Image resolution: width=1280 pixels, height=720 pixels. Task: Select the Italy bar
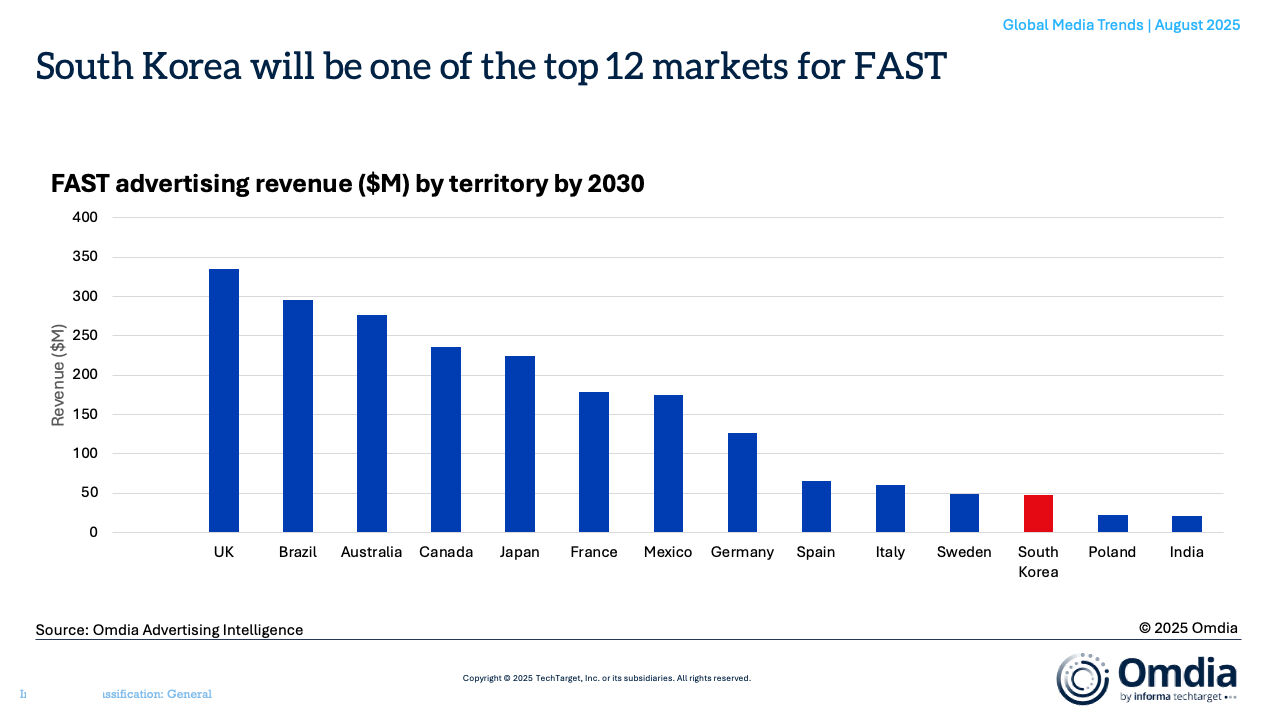tap(890, 509)
